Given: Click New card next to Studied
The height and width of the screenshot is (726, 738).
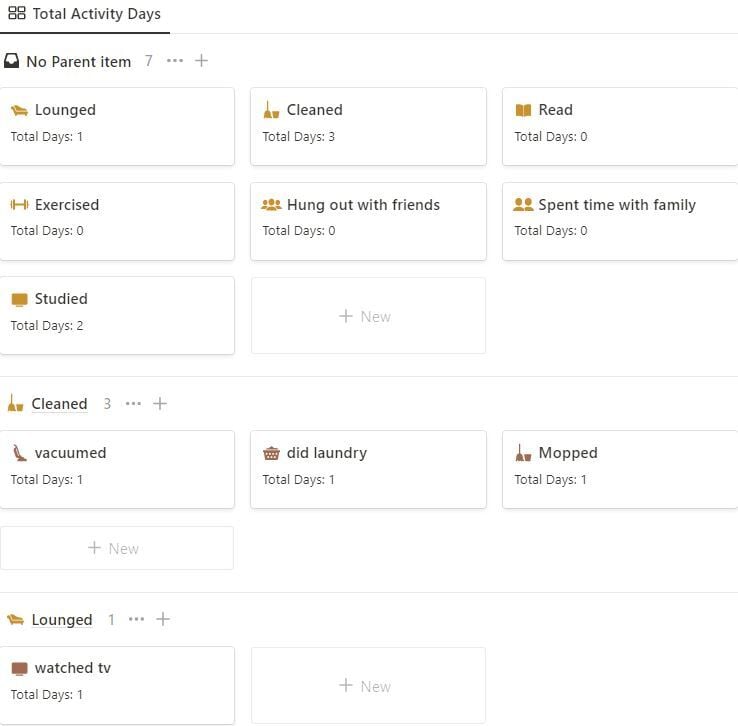Looking at the screenshot, I should pyautogui.click(x=367, y=316).
